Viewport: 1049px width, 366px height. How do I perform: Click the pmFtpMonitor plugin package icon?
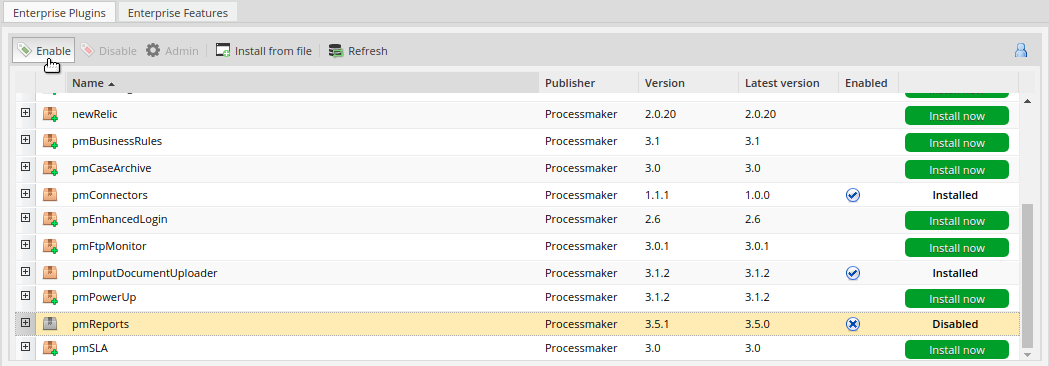pos(50,246)
